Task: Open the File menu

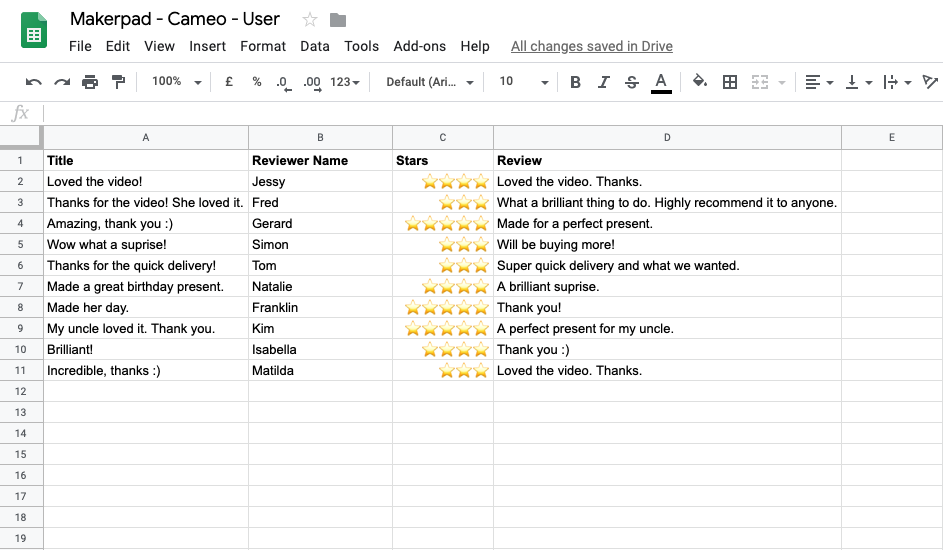Action: point(80,46)
